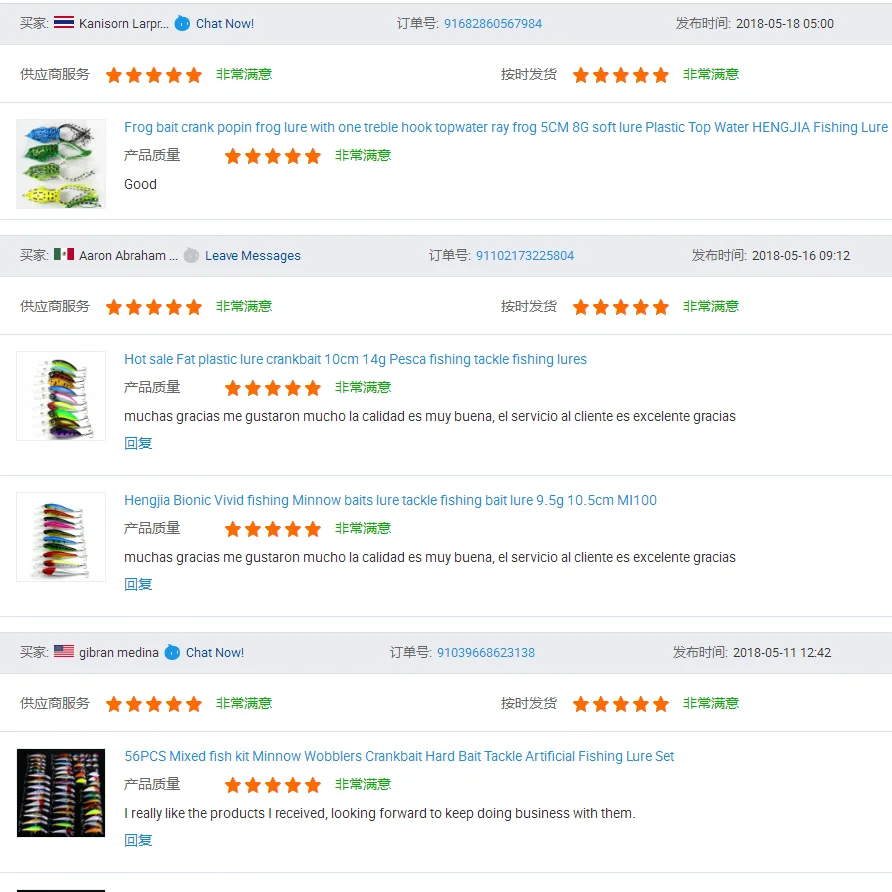The image size is (892, 892).
Task: Open the Hengjia Bionic Vivid Minnow thumbnail
Action: pos(61,537)
